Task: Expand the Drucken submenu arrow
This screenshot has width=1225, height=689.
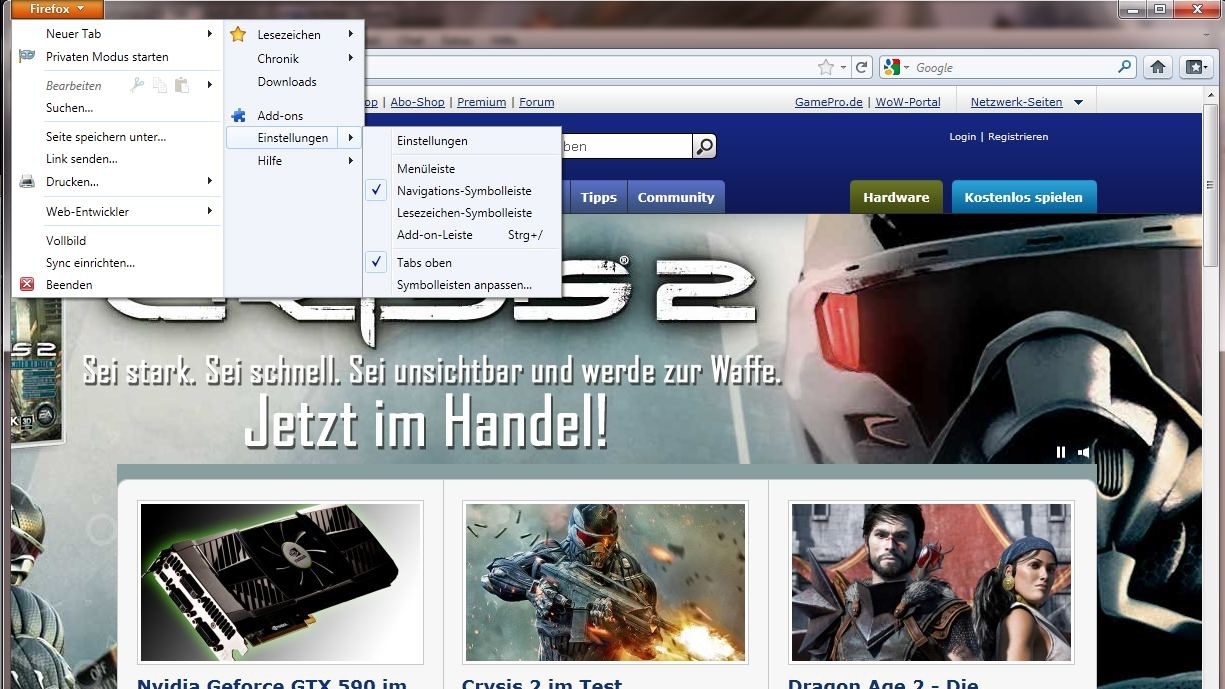Action: coord(210,181)
